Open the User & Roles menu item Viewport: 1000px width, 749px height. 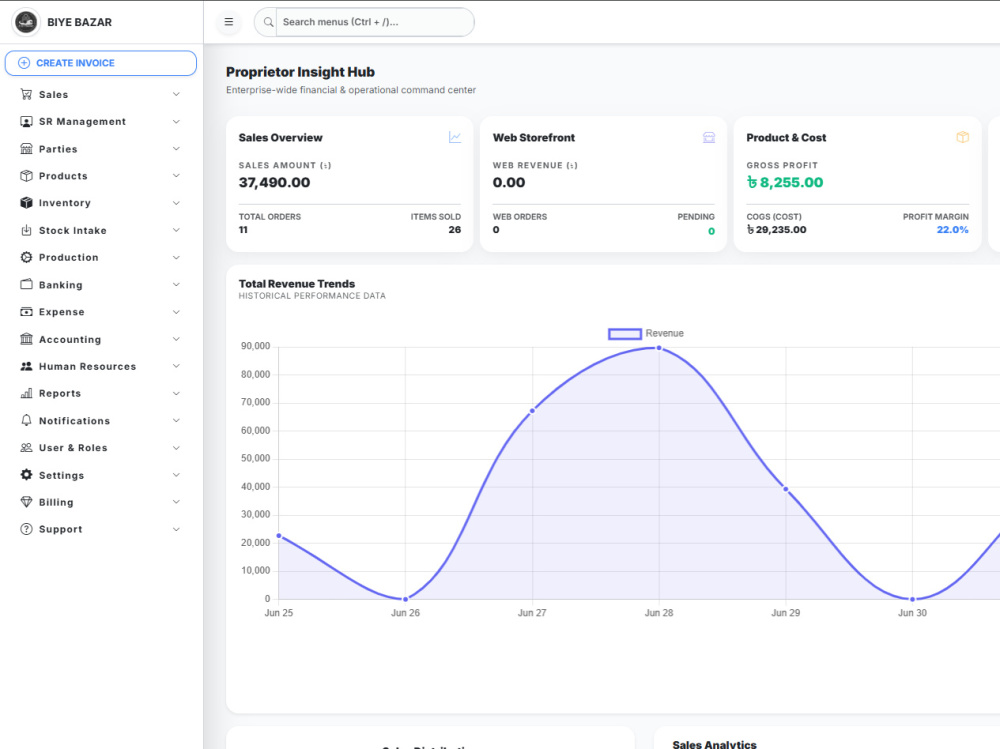[x=101, y=448]
